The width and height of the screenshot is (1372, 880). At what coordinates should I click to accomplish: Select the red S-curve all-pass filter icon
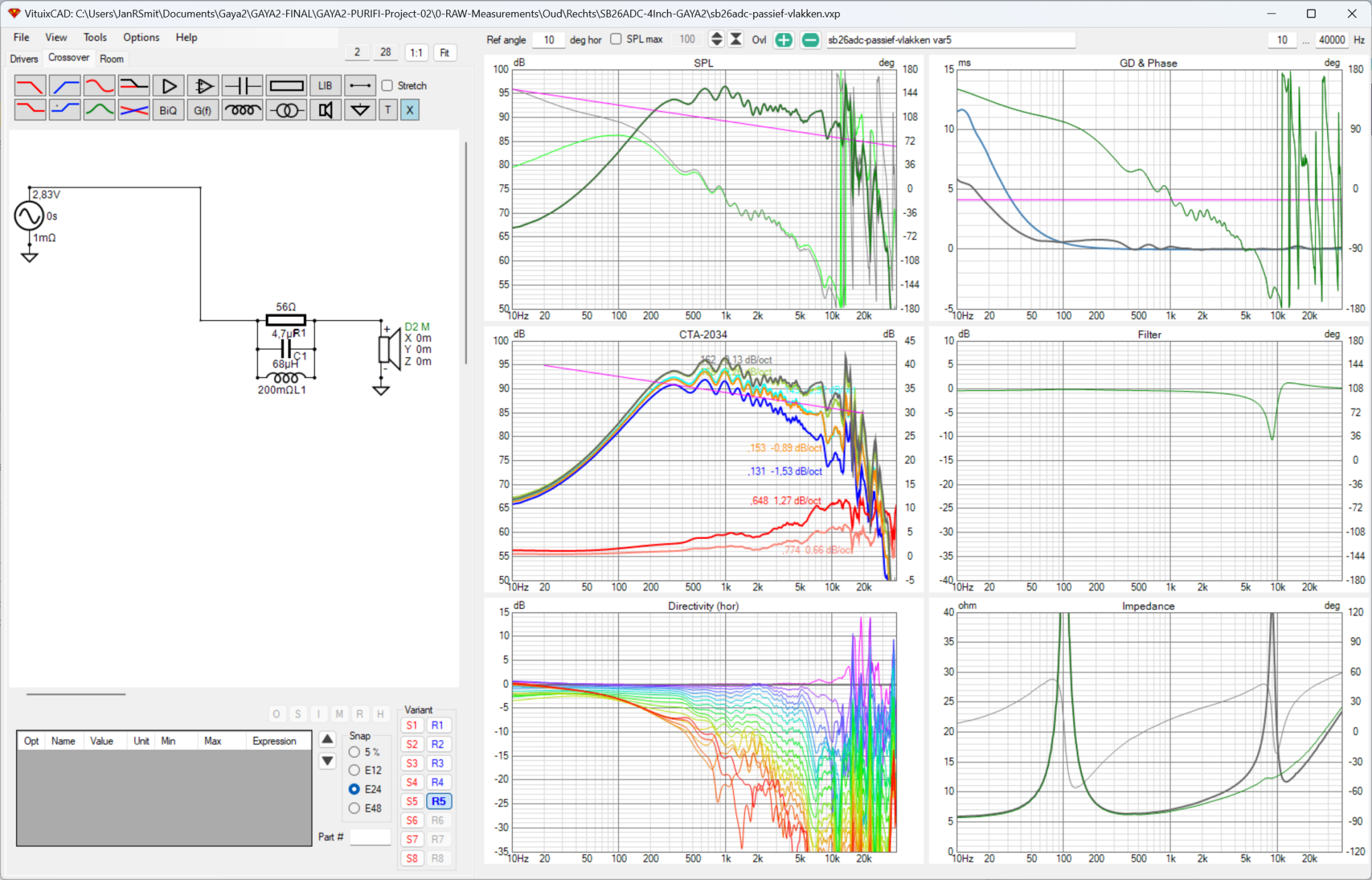[x=99, y=86]
